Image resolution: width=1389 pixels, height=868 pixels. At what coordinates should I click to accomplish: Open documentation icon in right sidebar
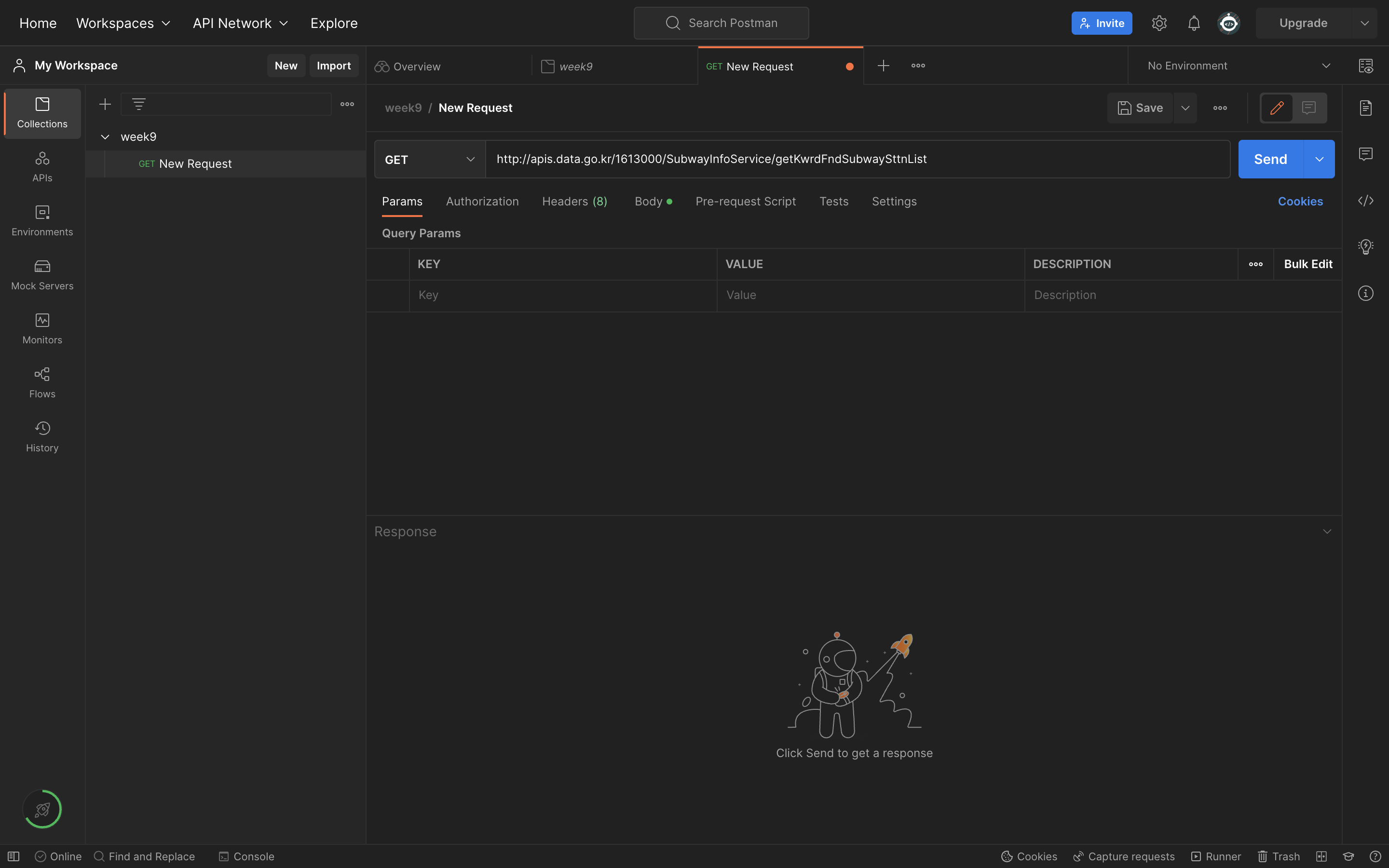1365,108
